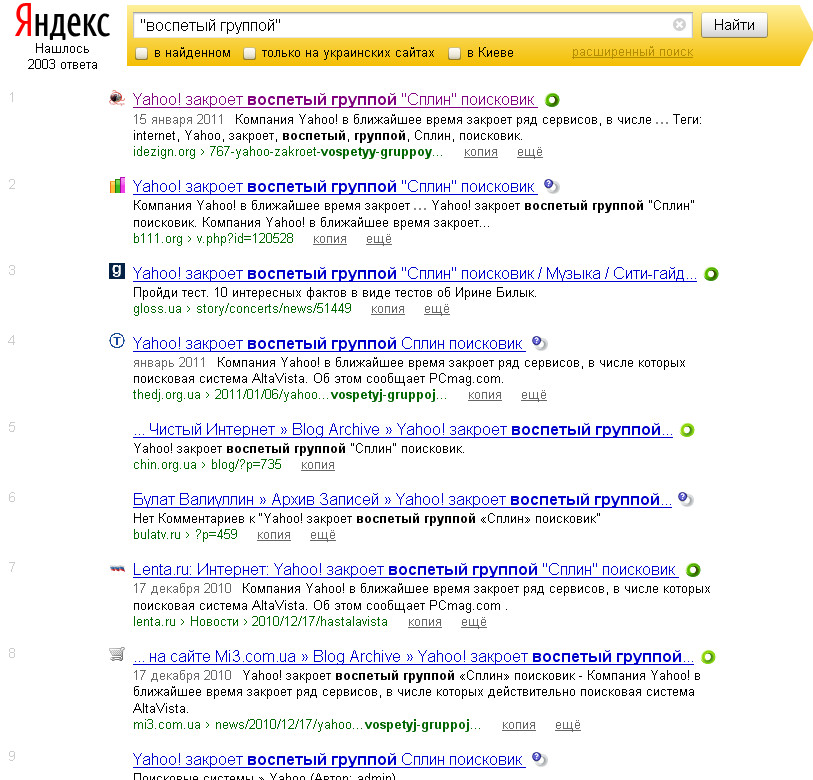Check 'только на украинских сайтах'

click(249, 53)
